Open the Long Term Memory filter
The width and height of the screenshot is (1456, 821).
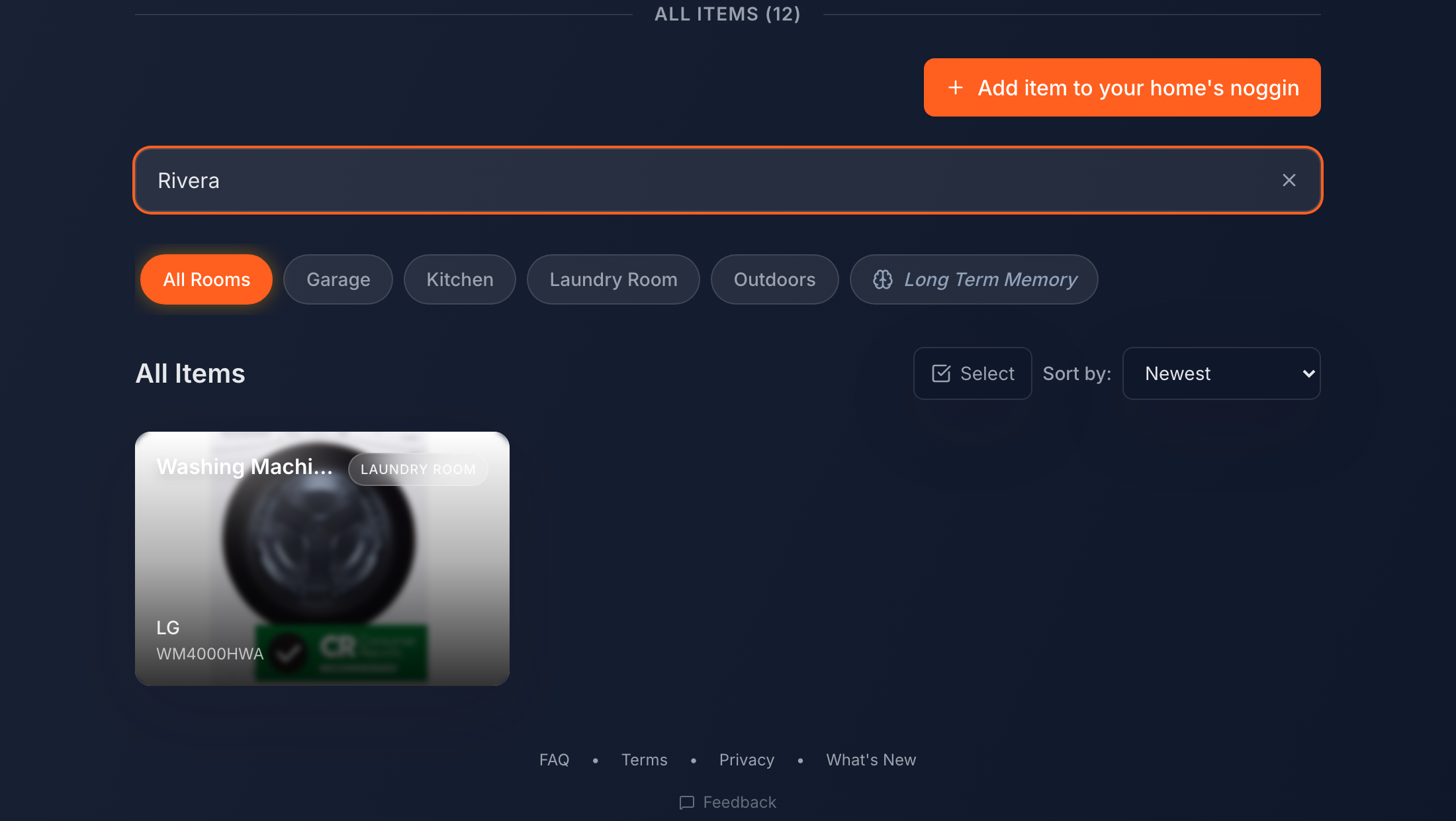(x=974, y=279)
